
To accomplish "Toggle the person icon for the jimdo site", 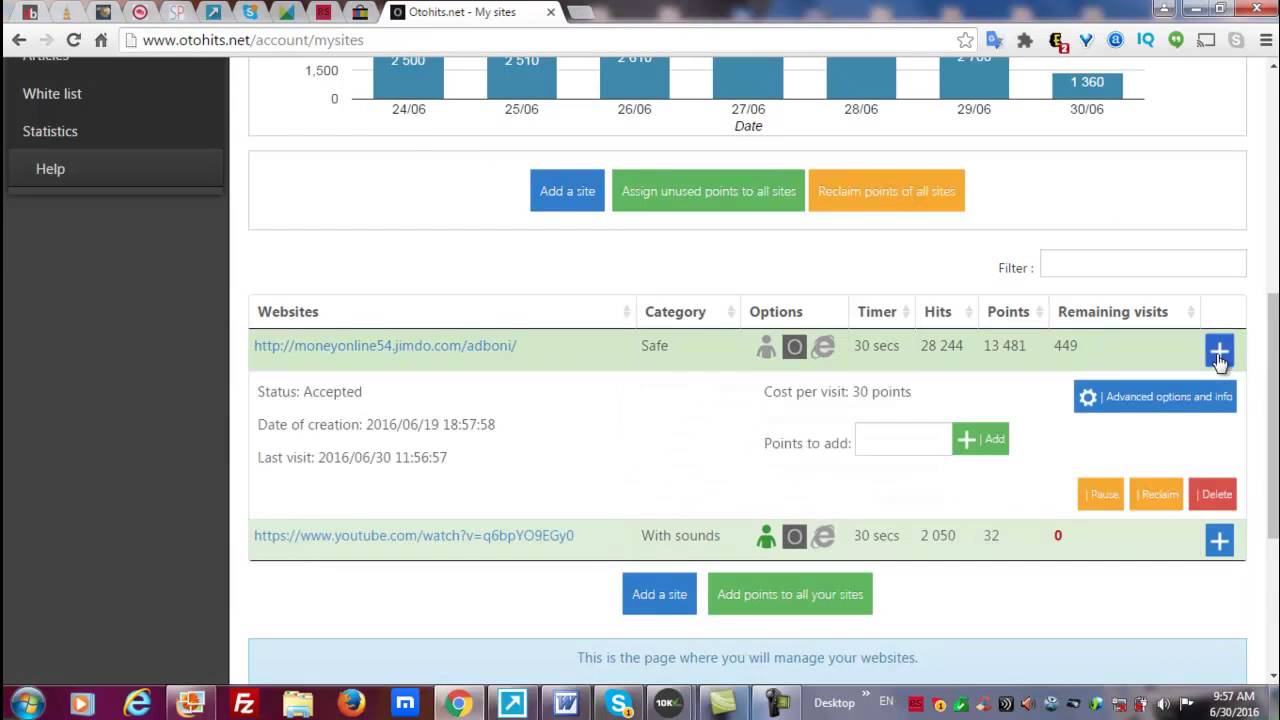I will (766, 347).
